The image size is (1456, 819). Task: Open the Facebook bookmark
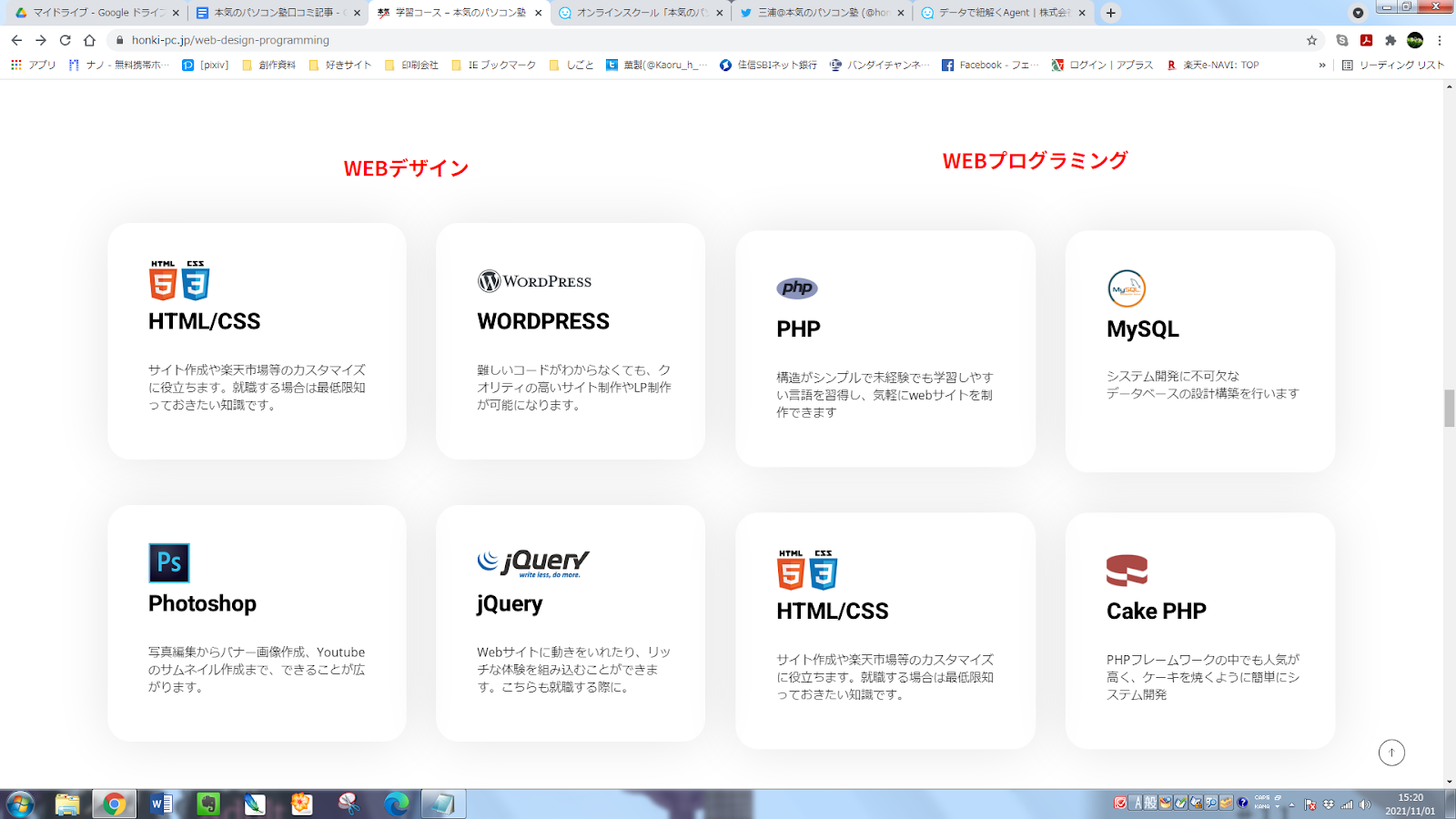tap(990, 65)
